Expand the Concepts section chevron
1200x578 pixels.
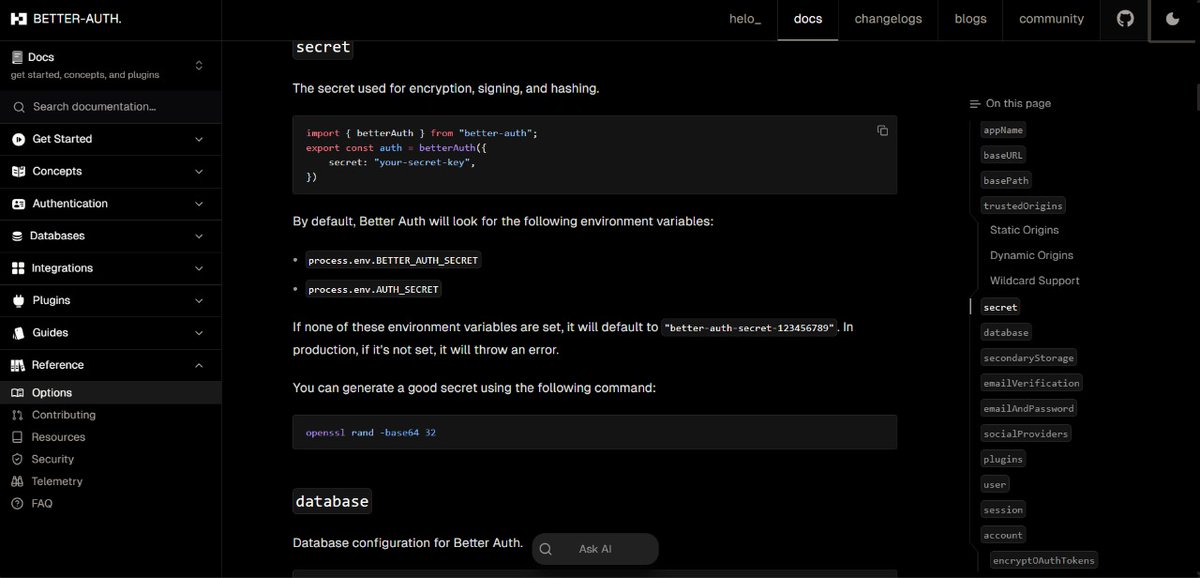point(199,171)
